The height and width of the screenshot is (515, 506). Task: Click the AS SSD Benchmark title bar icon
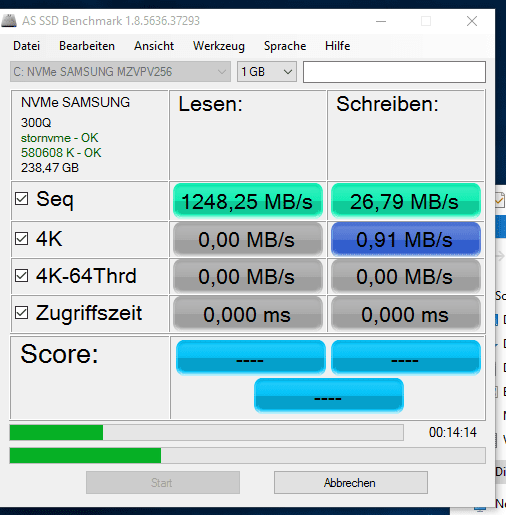(x=9, y=21)
